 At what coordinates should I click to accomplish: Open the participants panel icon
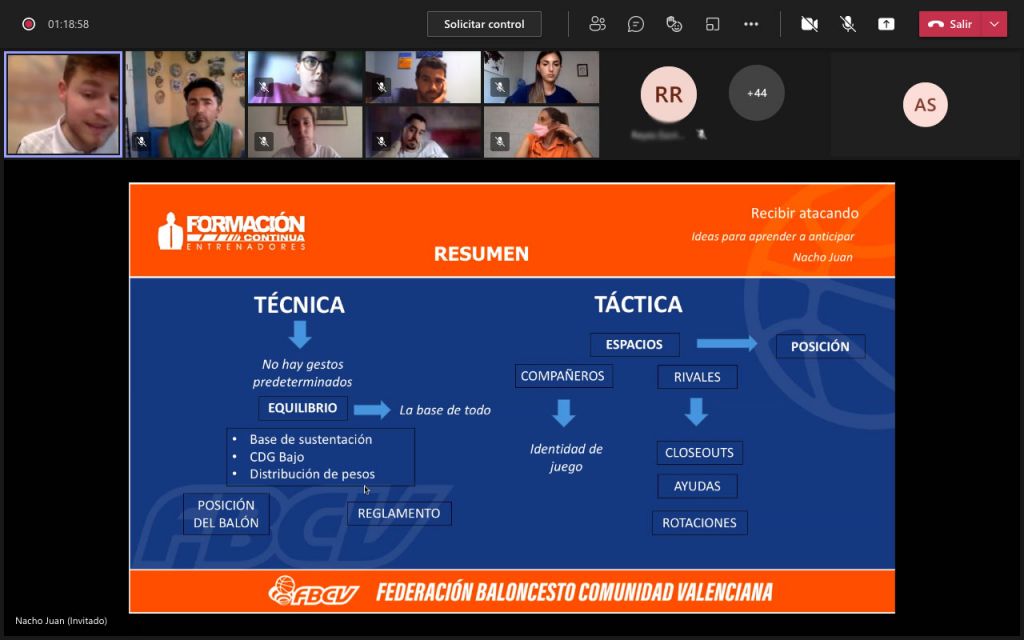click(x=597, y=24)
